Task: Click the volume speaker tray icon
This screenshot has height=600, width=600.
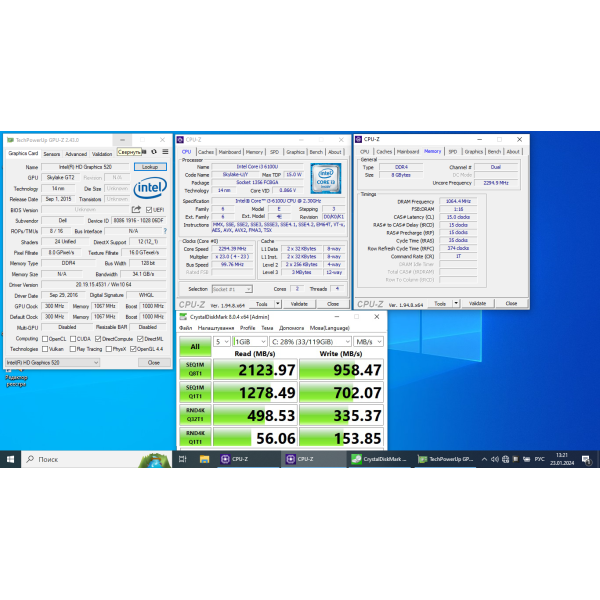Action: pyautogui.click(x=495, y=459)
